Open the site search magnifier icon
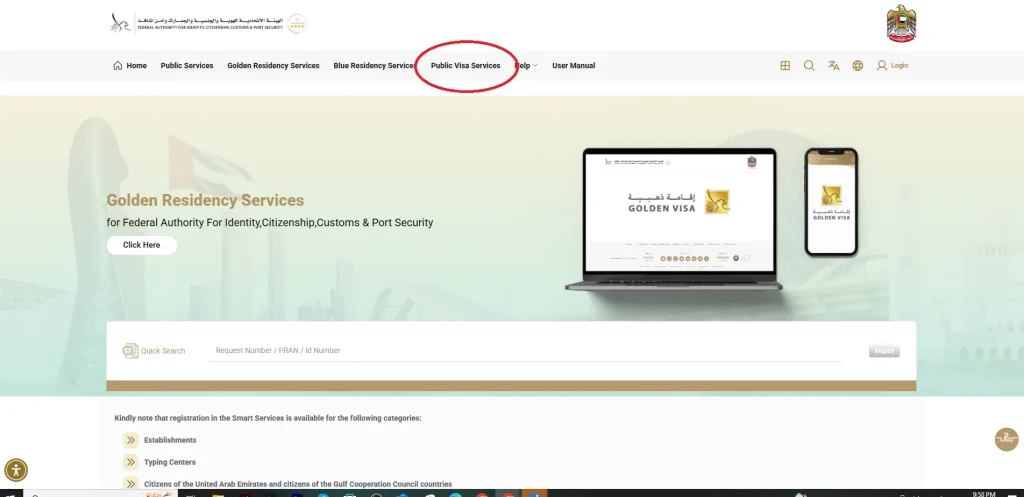 (809, 65)
